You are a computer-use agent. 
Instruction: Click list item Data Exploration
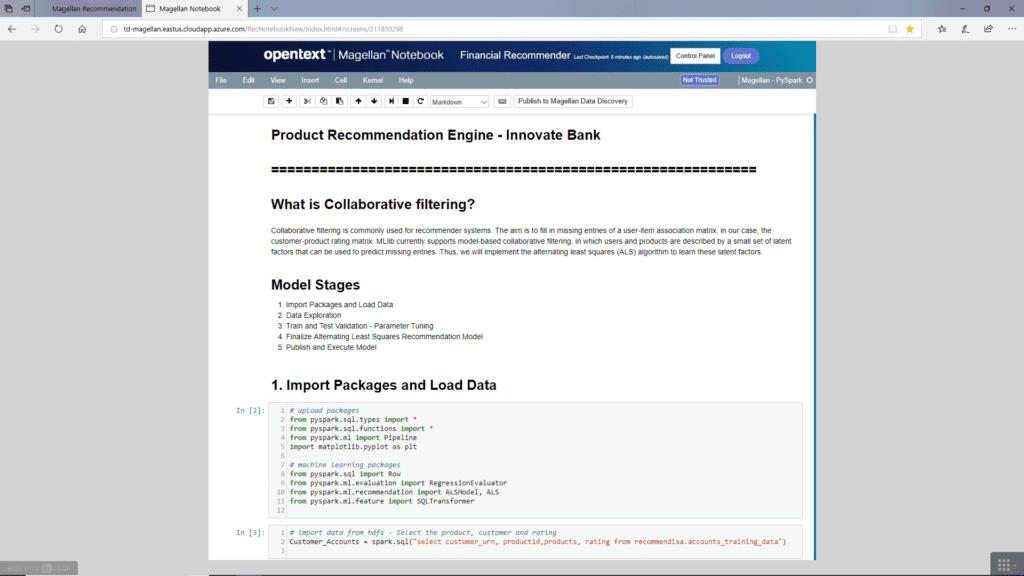coord(313,315)
